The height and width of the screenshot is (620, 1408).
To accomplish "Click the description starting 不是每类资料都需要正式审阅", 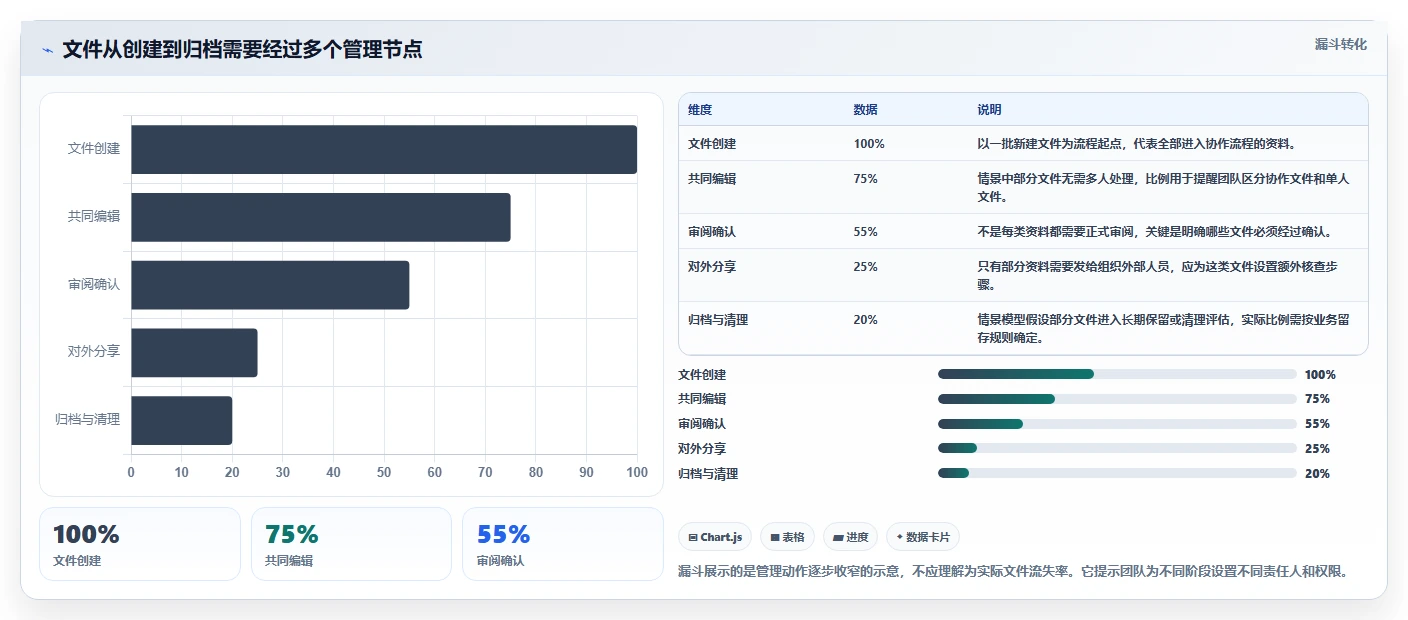I will (1155, 232).
